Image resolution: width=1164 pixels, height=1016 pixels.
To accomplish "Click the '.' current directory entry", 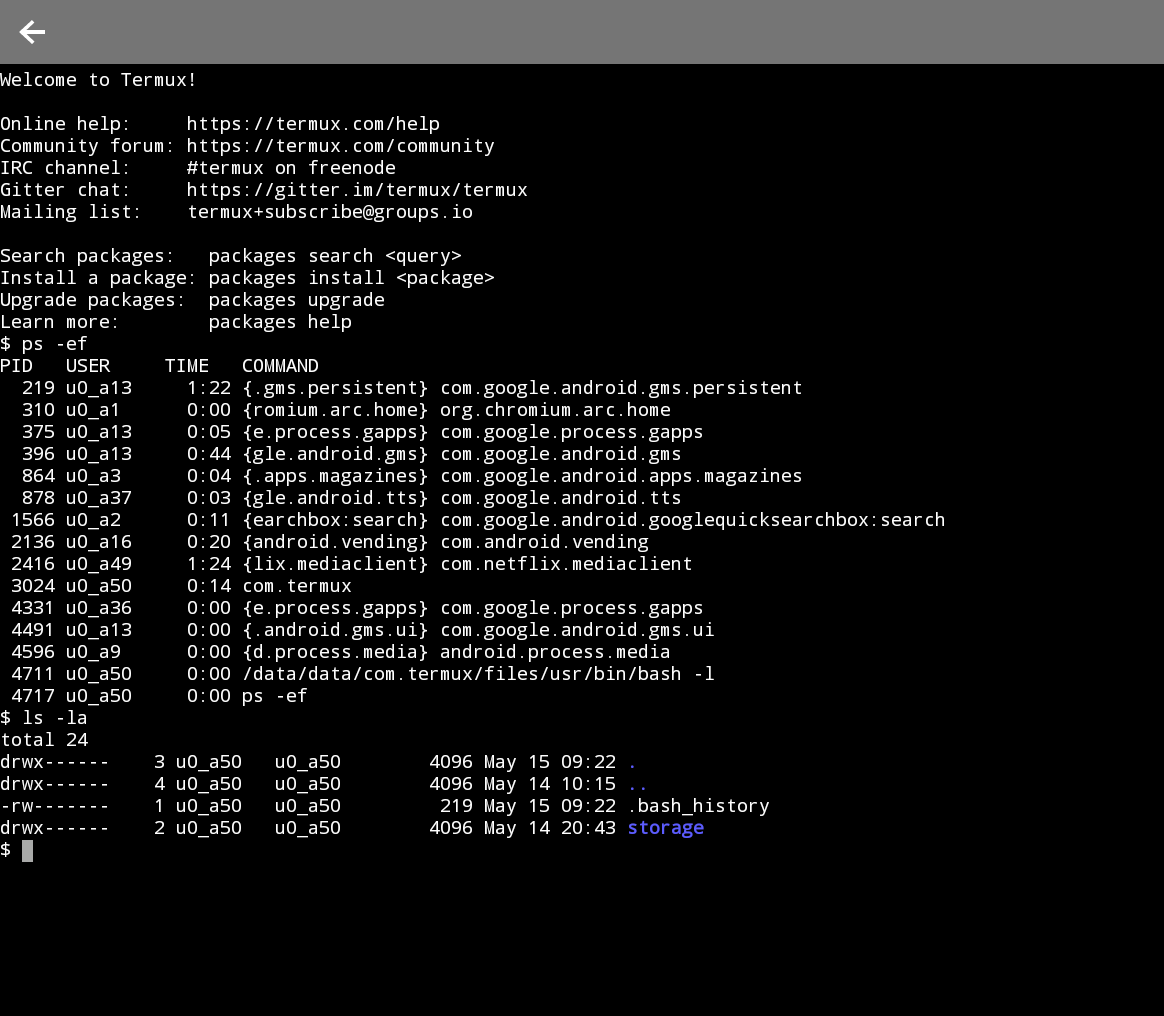I will click(632, 765).
